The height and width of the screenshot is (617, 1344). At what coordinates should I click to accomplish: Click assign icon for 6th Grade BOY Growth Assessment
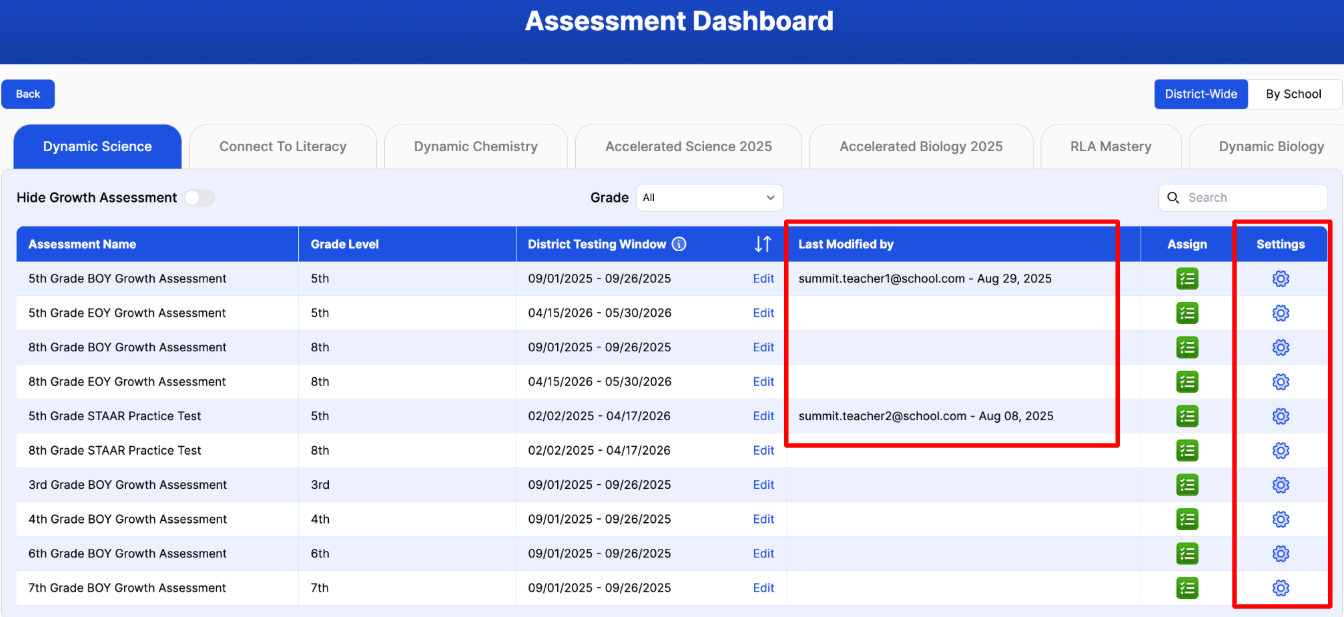point(1187,553)
